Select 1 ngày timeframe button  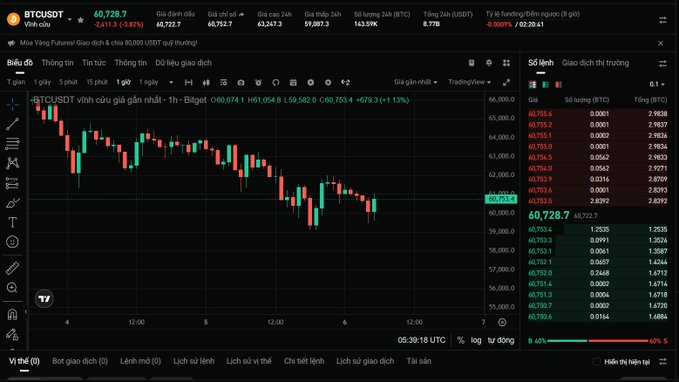(x=149, y=82)
